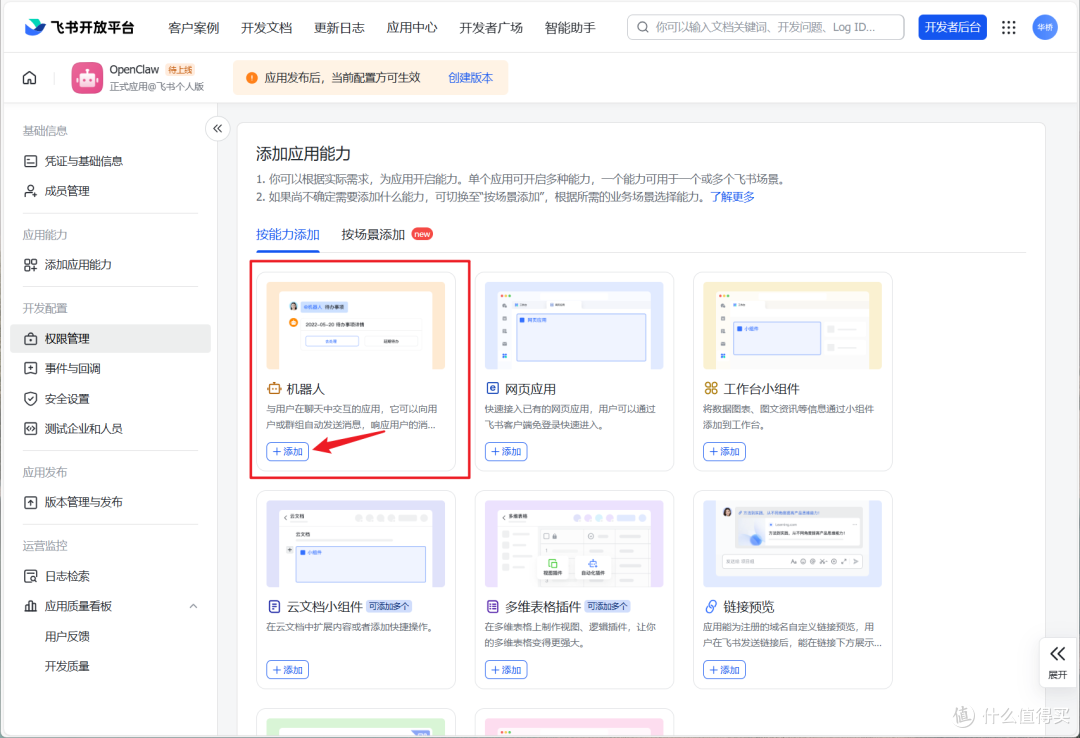This screenshot has width=1080, height=738.
Task: Click the 多维表格插件 preview image
Action: coord(574,544)
